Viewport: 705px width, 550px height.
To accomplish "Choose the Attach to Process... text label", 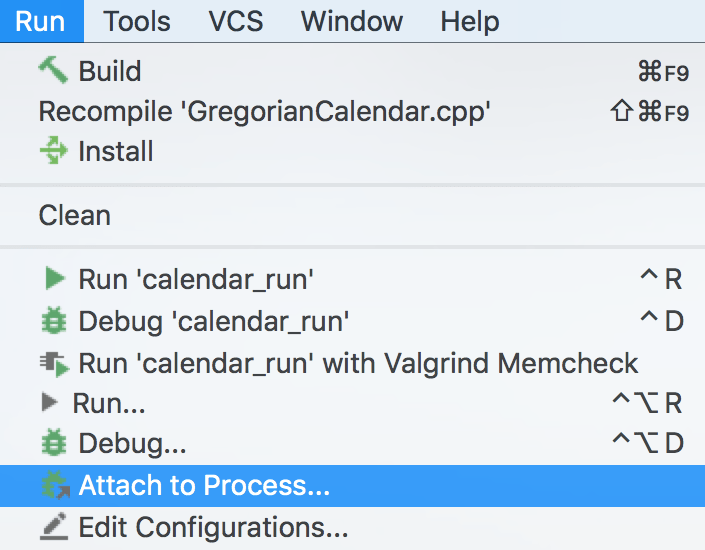I will tap(205, 485).
